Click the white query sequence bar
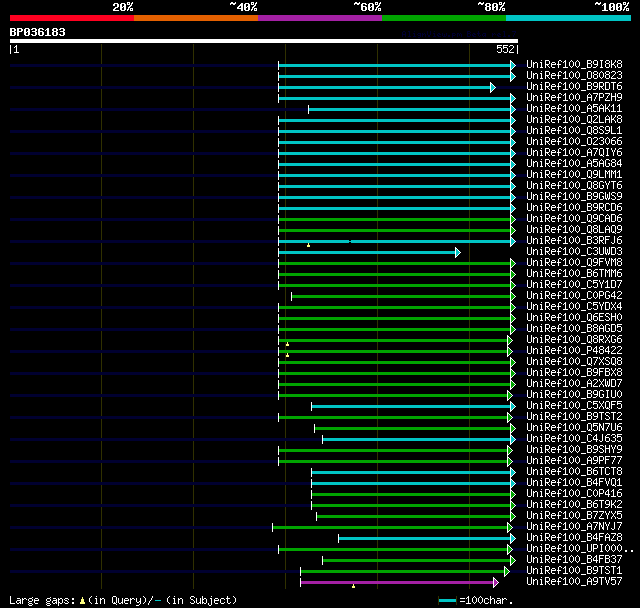Screen dimensions: 640x608 click(264, 41)
